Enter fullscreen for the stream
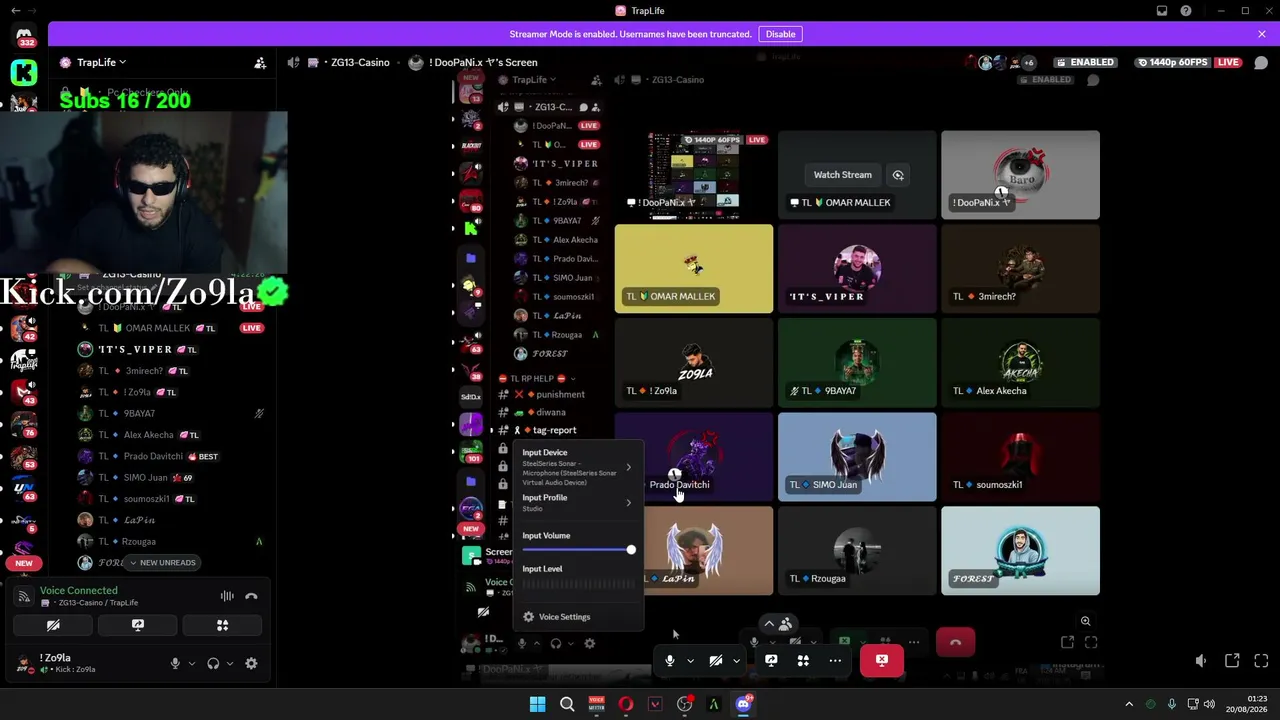1280x720 pixels. coord(1261,661)
